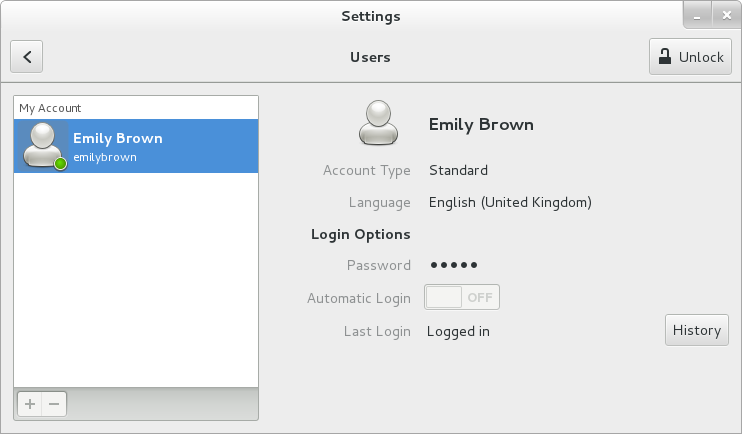Click the password dots to change password
The width and height of the screenshot is (742, 434).
point(453,265)
